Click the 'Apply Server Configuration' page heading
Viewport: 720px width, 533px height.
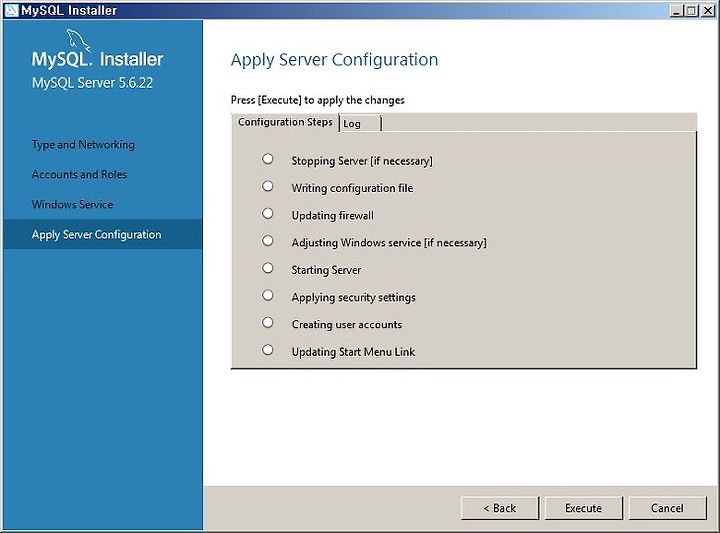pyautogui.click(x=334, y=60)
